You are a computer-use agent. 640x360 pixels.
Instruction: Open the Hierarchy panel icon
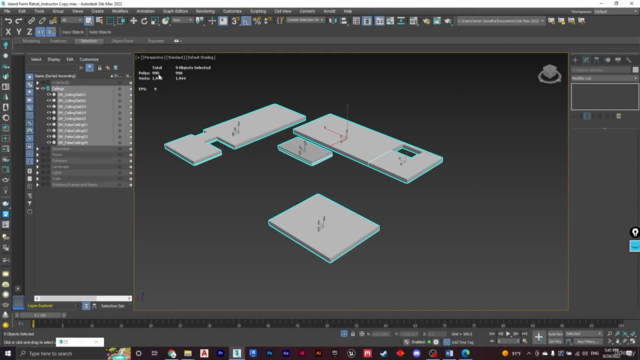[x=597, y=60]
